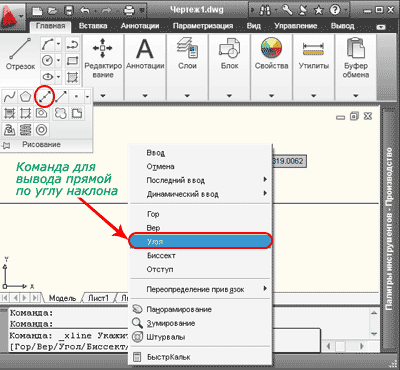The image size is (400, 370).
Task: Select the Wipeout tool
Action: [x=77, y=113]
